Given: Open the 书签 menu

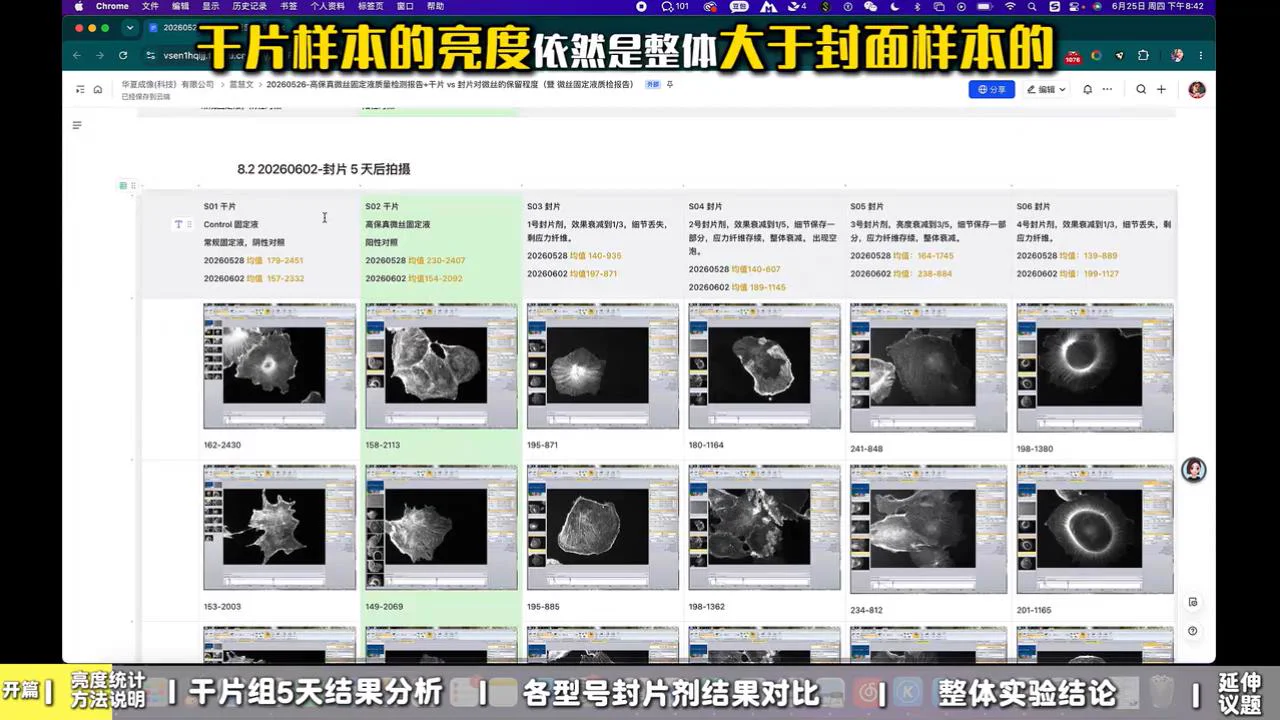Looking at the screenshot, I should coord(288,6).
